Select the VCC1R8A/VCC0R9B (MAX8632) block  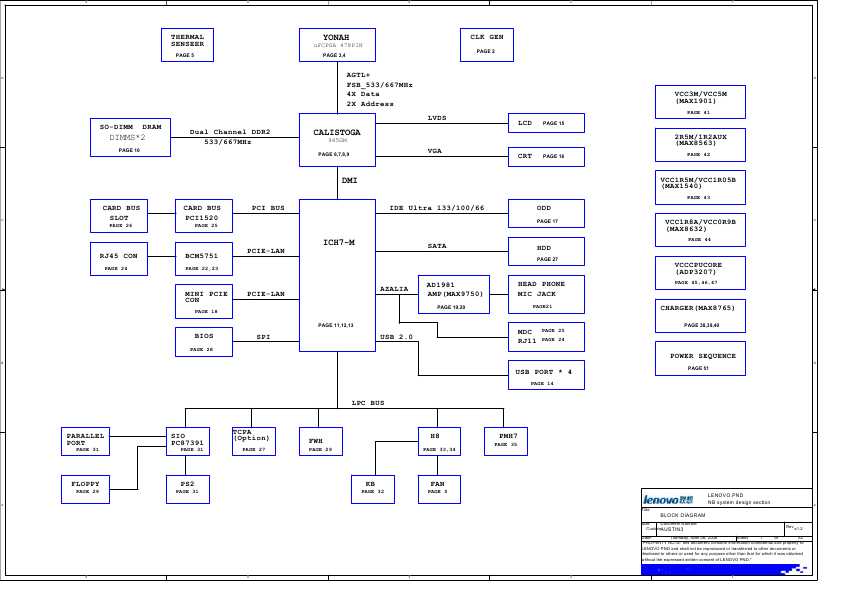[x=700, y=230]
